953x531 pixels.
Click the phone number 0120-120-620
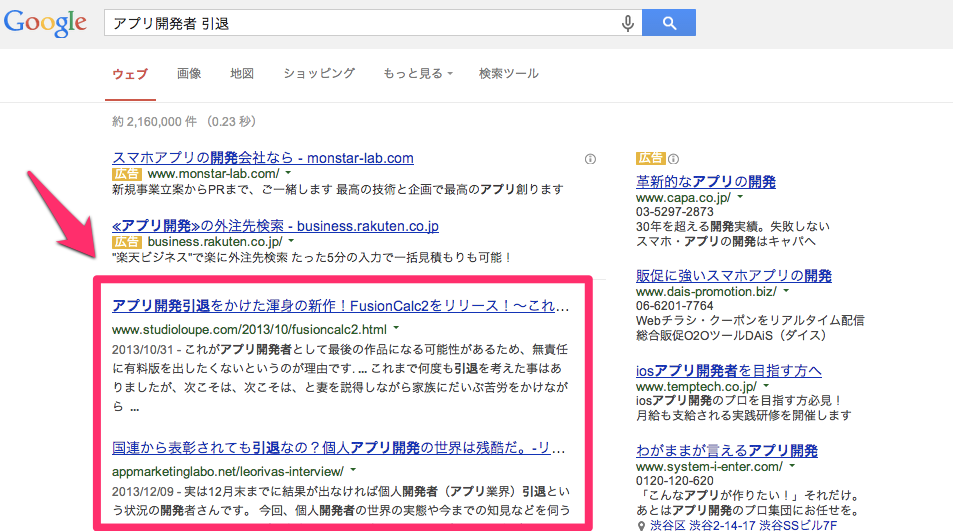coord(675,481)
